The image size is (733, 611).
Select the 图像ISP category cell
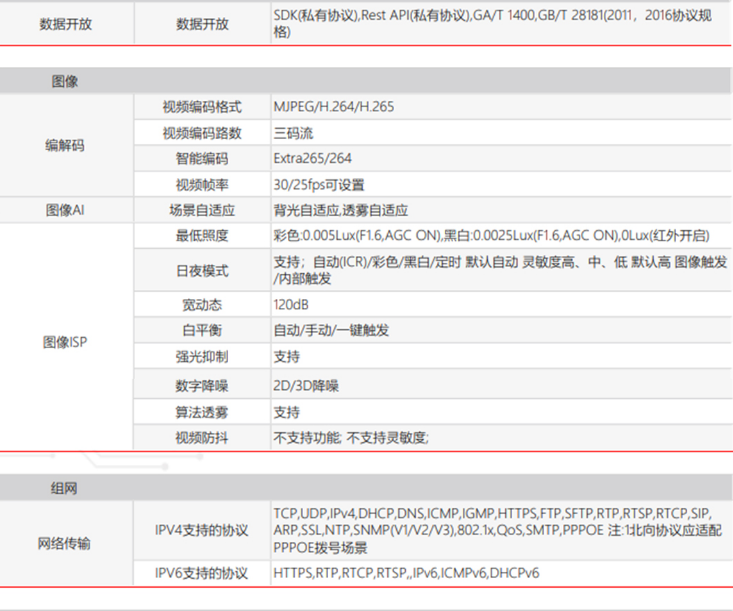tap(65, 342)
